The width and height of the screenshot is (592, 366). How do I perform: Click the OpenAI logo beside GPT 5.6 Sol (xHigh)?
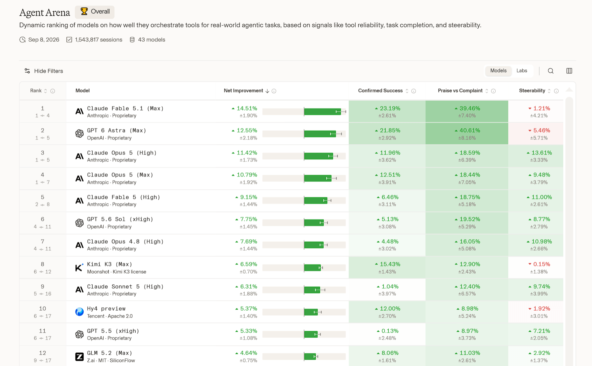click(x=79, y=223)
